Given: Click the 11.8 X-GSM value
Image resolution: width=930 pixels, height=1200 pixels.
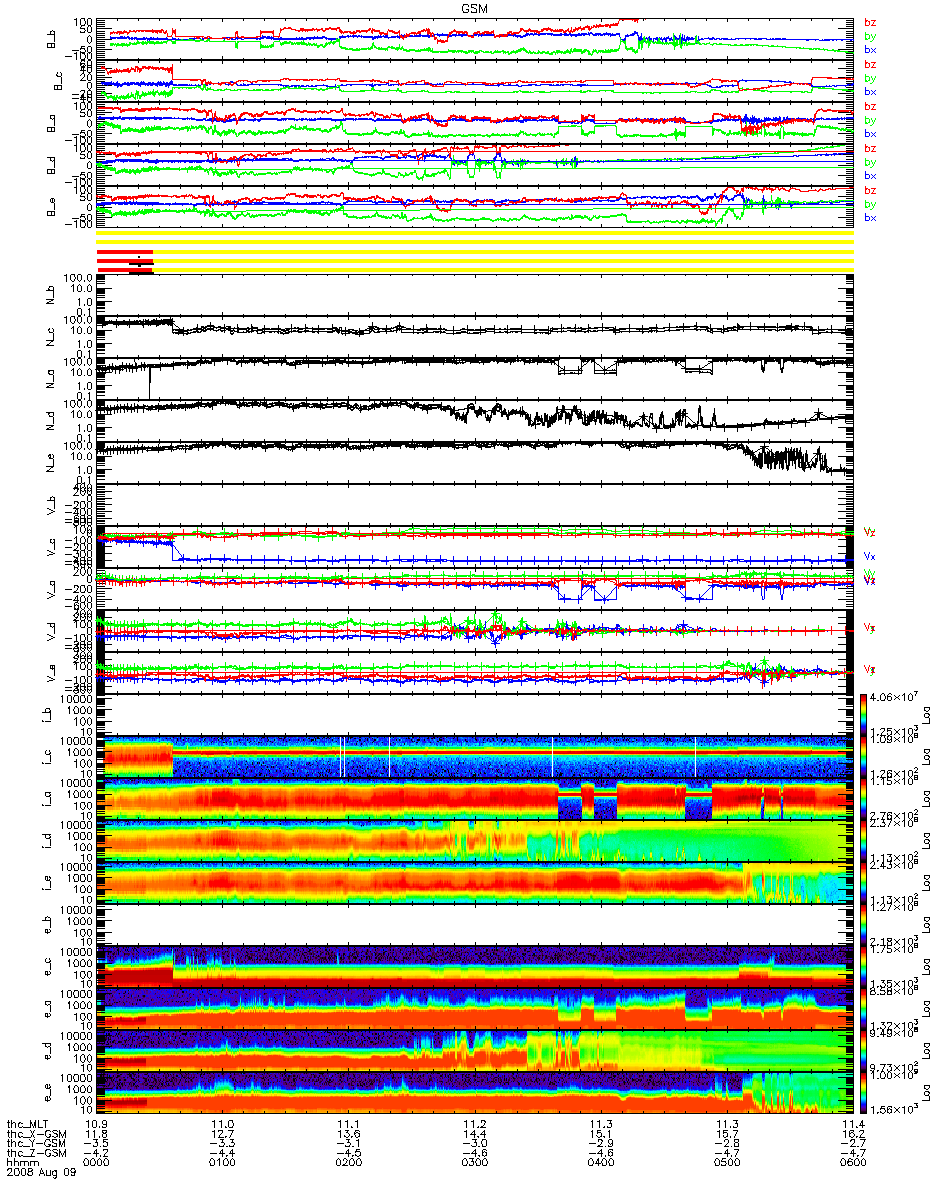Looking at the screenshot, I should coord(96,1134).
